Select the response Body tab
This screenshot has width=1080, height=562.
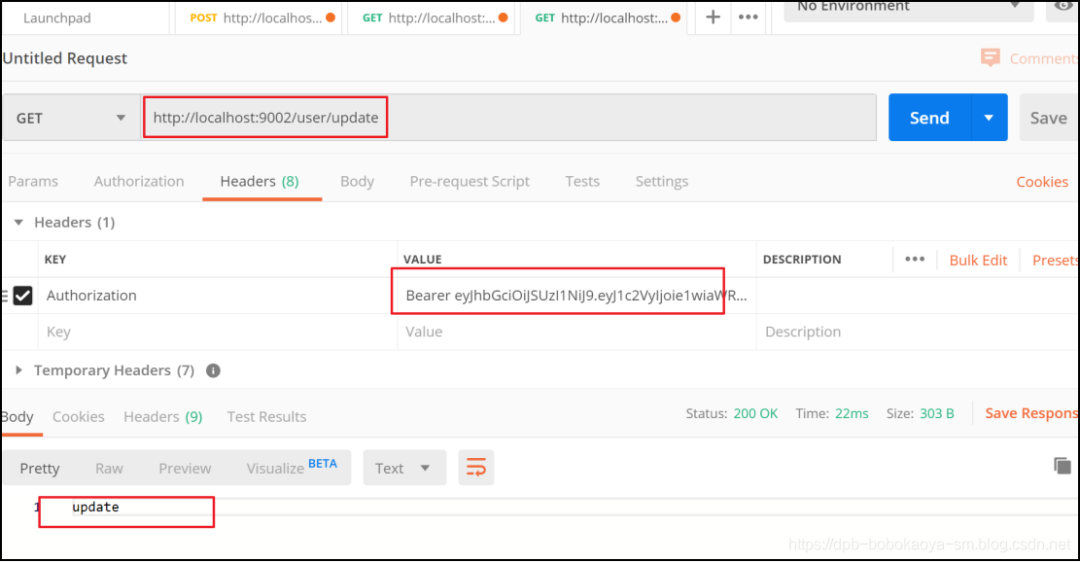click(x=17, y=417)
